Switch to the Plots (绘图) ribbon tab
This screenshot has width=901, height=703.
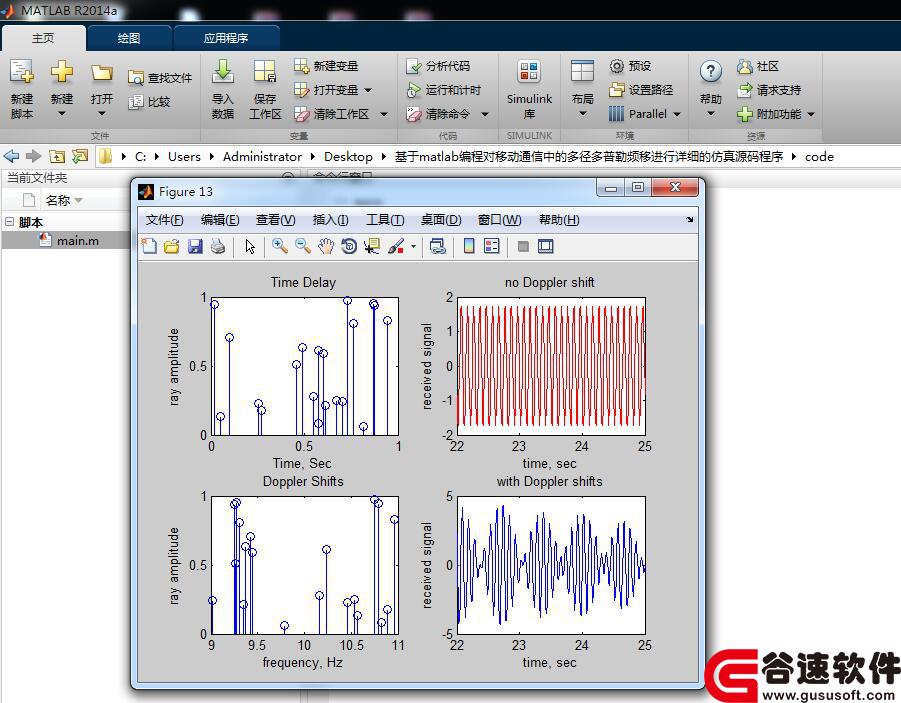click(129, 38)
